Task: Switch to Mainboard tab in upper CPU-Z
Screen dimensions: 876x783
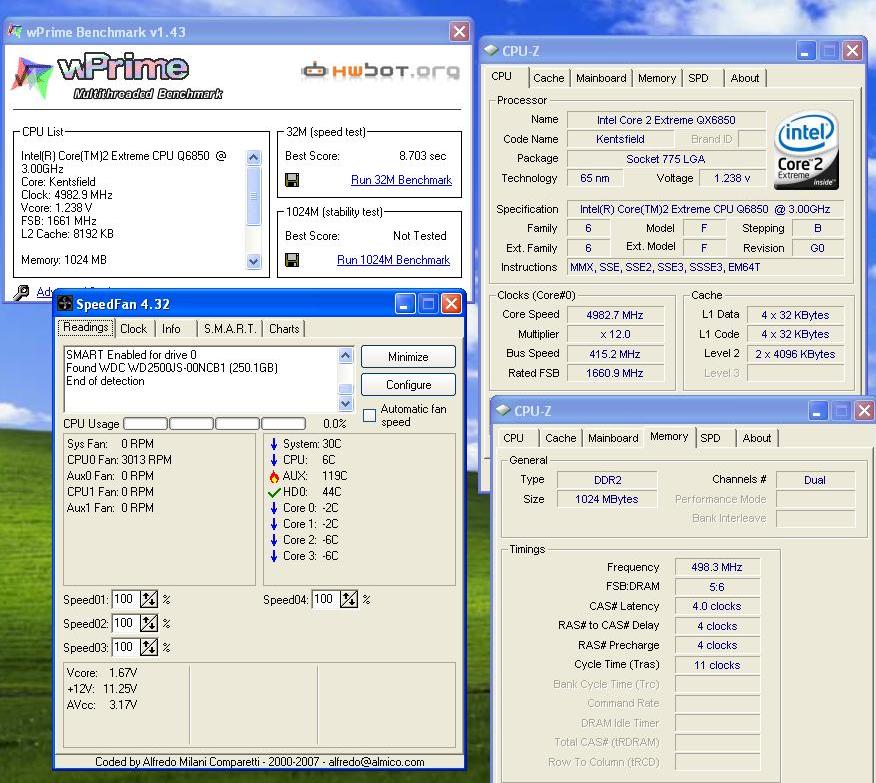Action: (601, 78)
